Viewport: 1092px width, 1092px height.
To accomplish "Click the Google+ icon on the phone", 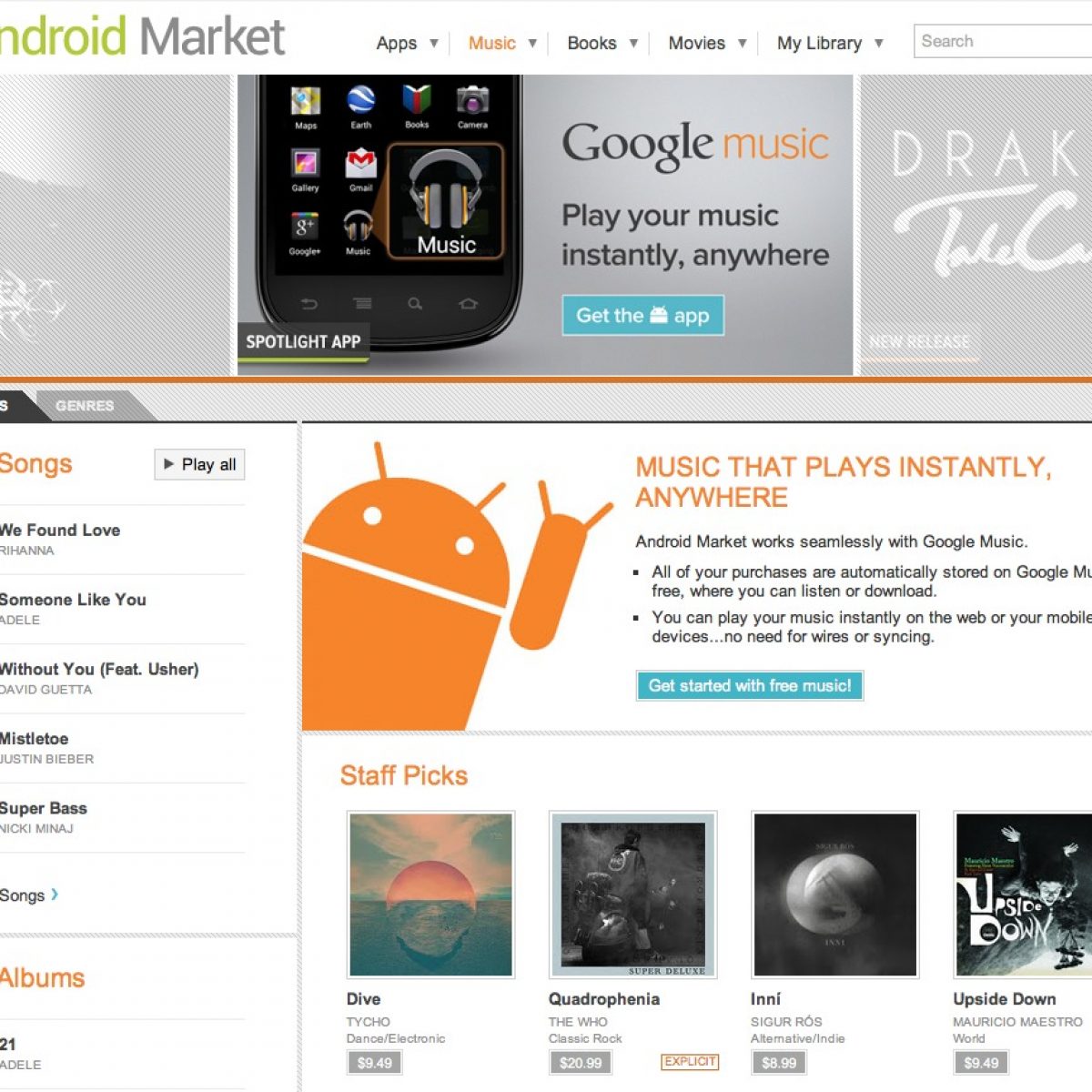I will (305, 227).
